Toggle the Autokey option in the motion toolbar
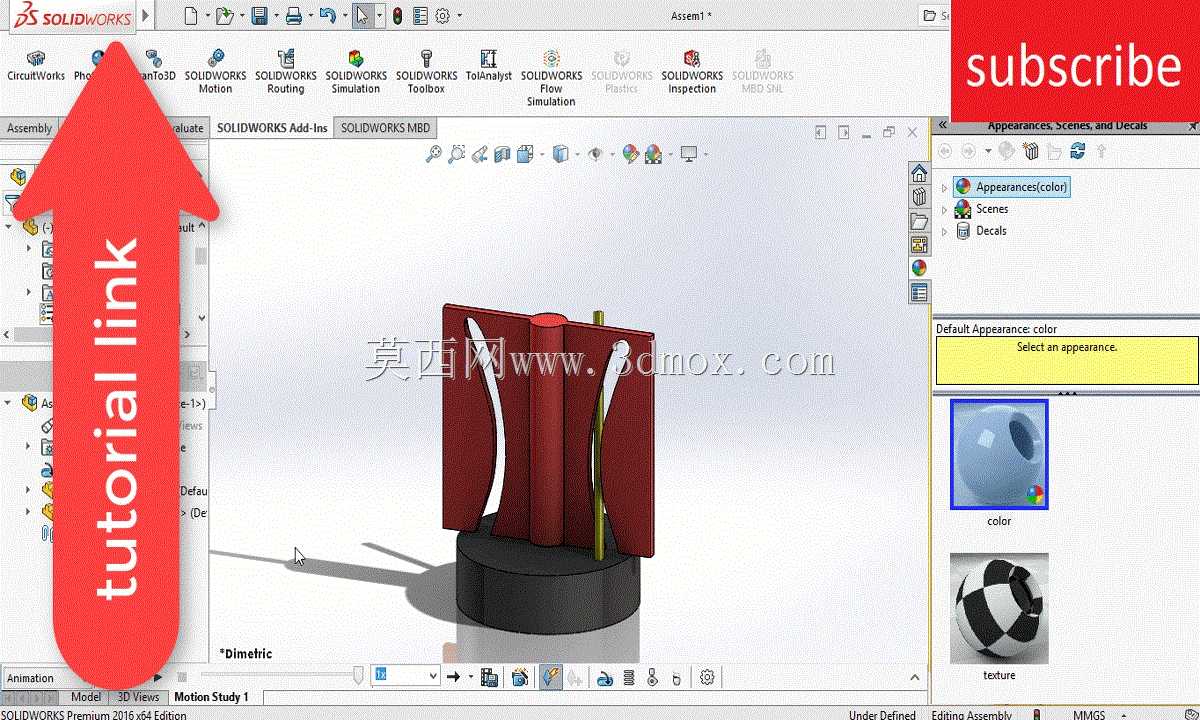 tap(551, 677)
